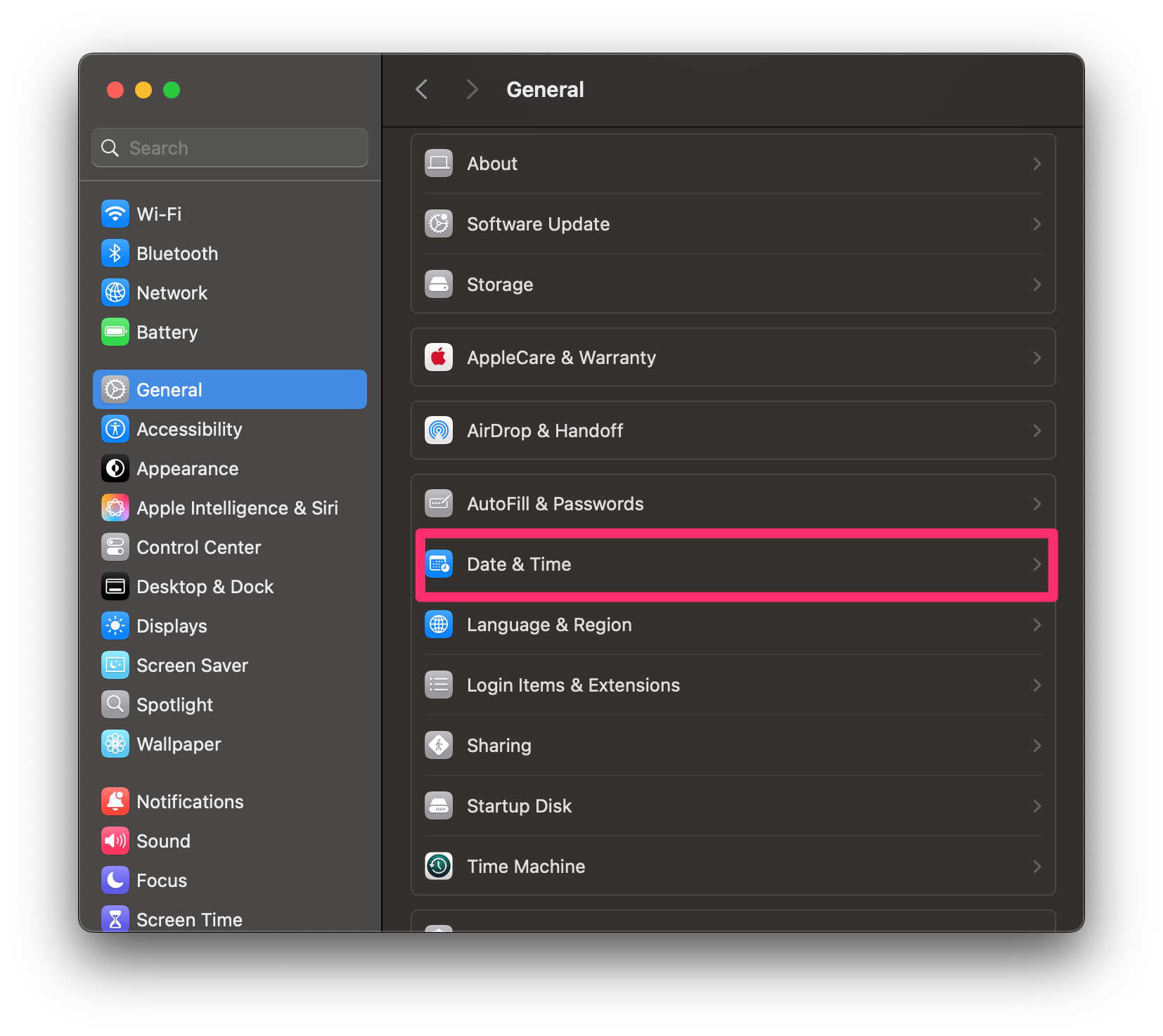Open Appearance settings label
Screen dimensions: 1163x1036
pos(188,469)
